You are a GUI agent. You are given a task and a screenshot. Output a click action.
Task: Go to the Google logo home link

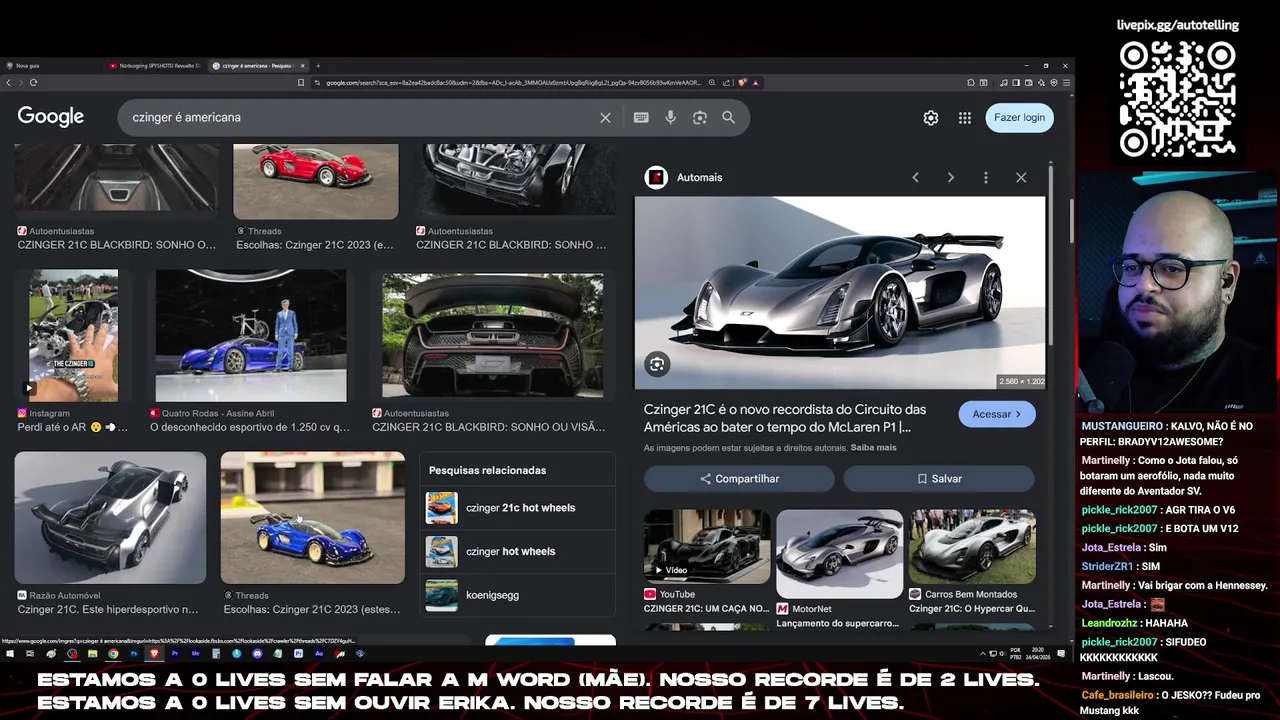[51, 117]
